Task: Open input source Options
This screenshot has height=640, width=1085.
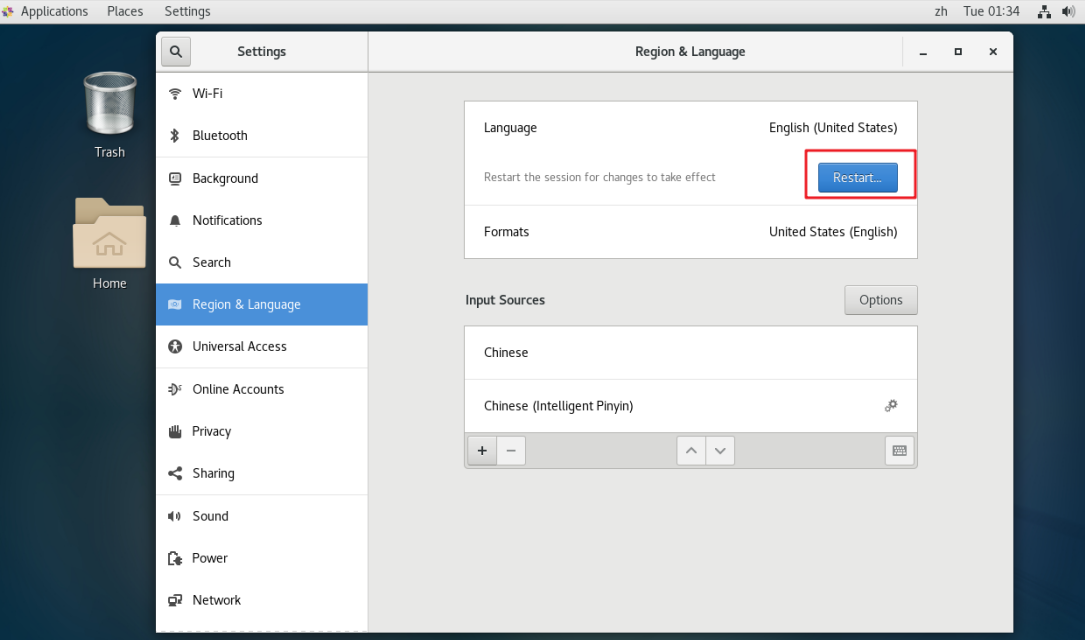Action: point(880,299)
